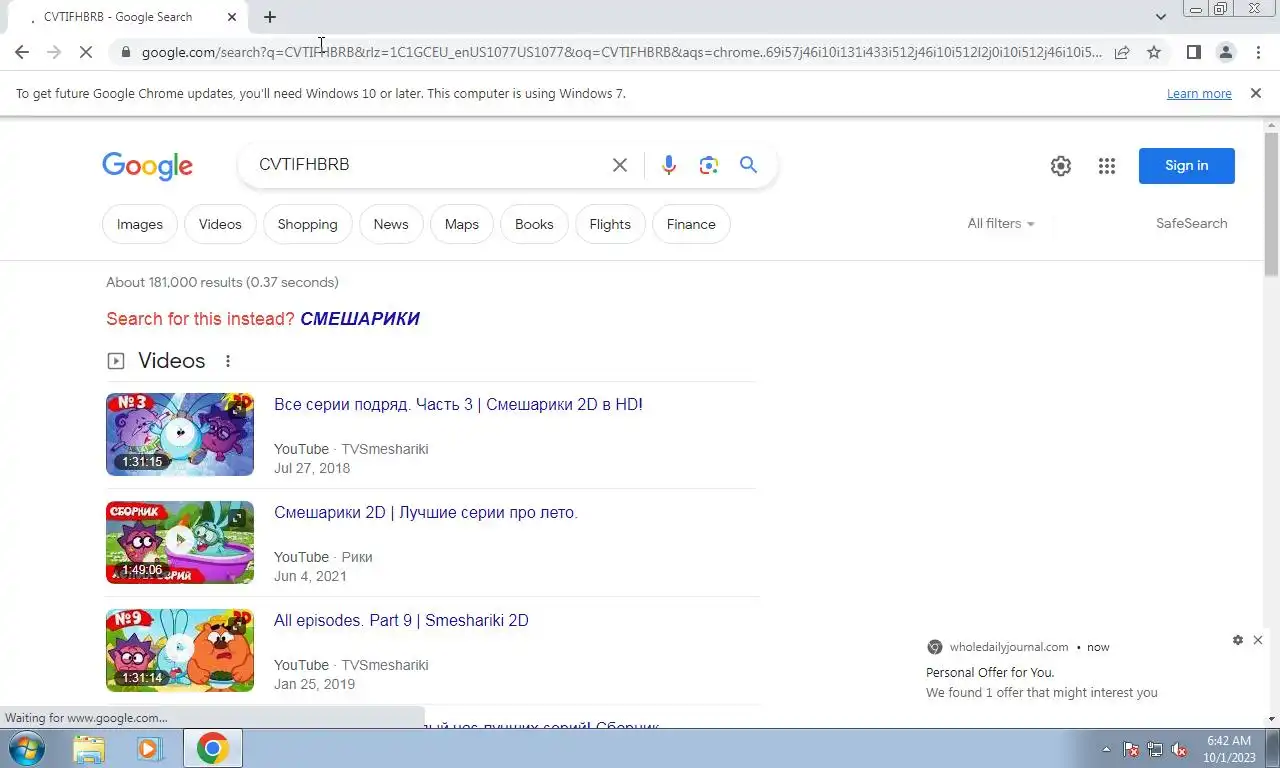
Task: Bookmark this page with star icon
Action: click(1154, 52)
